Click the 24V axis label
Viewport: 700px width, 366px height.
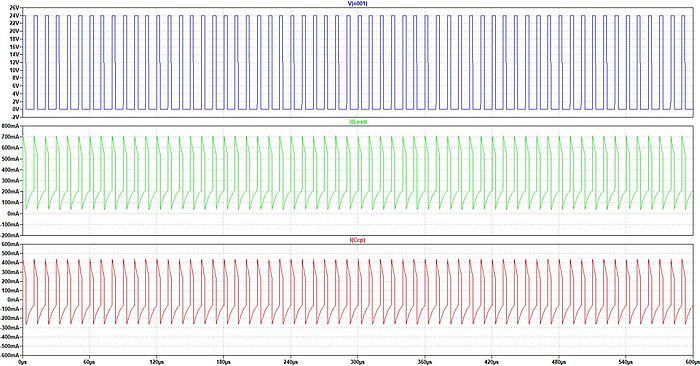click(14, 16)
